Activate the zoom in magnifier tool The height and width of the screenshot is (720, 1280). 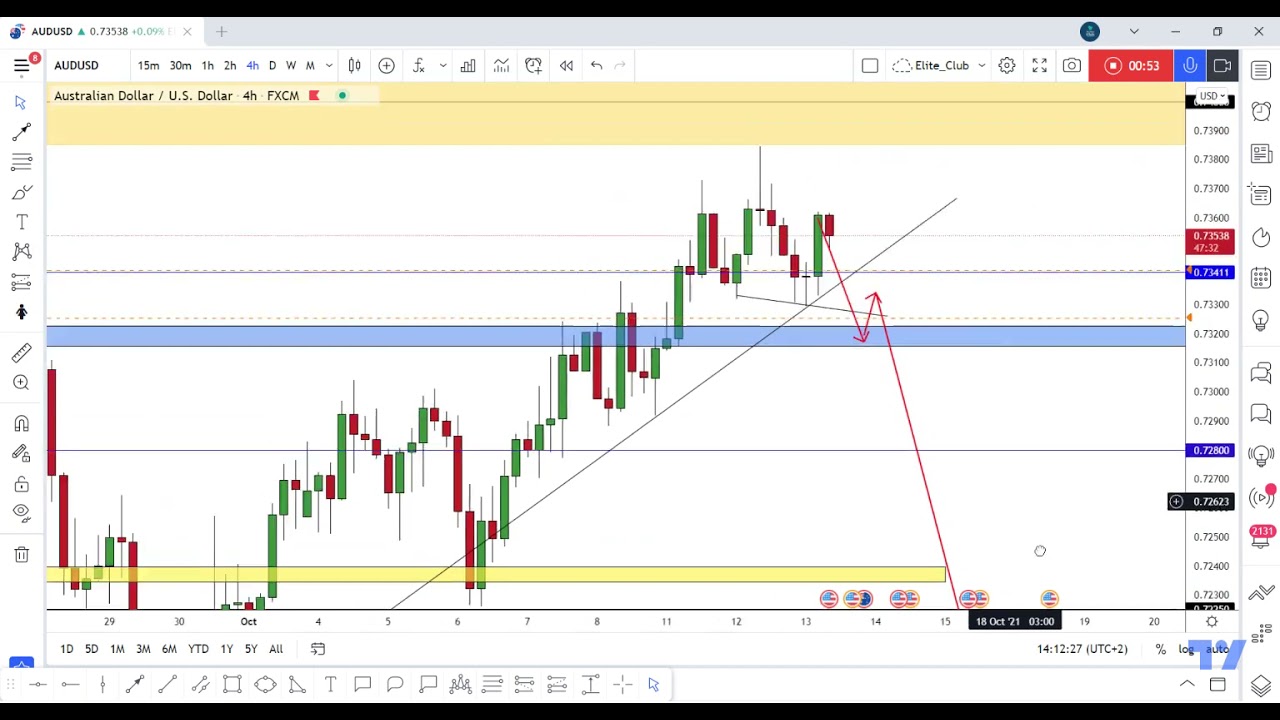[21, 382]
